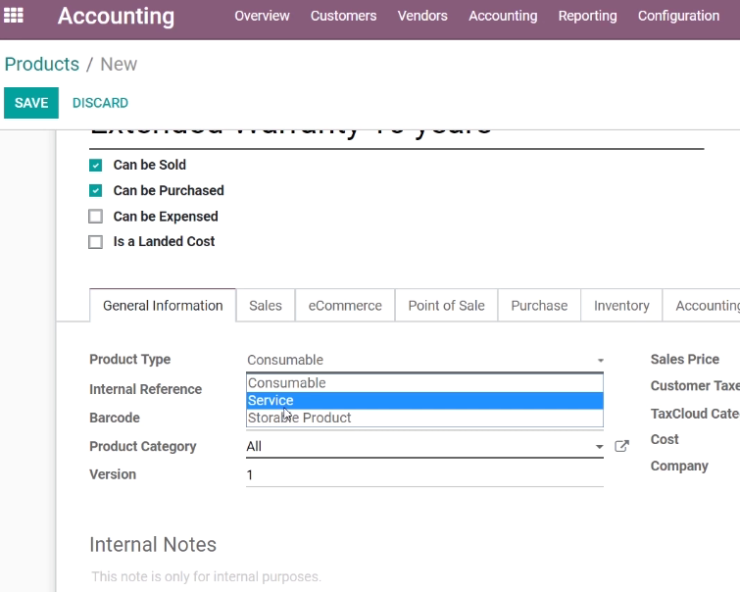Go back to Products breadcrumb

42,64
